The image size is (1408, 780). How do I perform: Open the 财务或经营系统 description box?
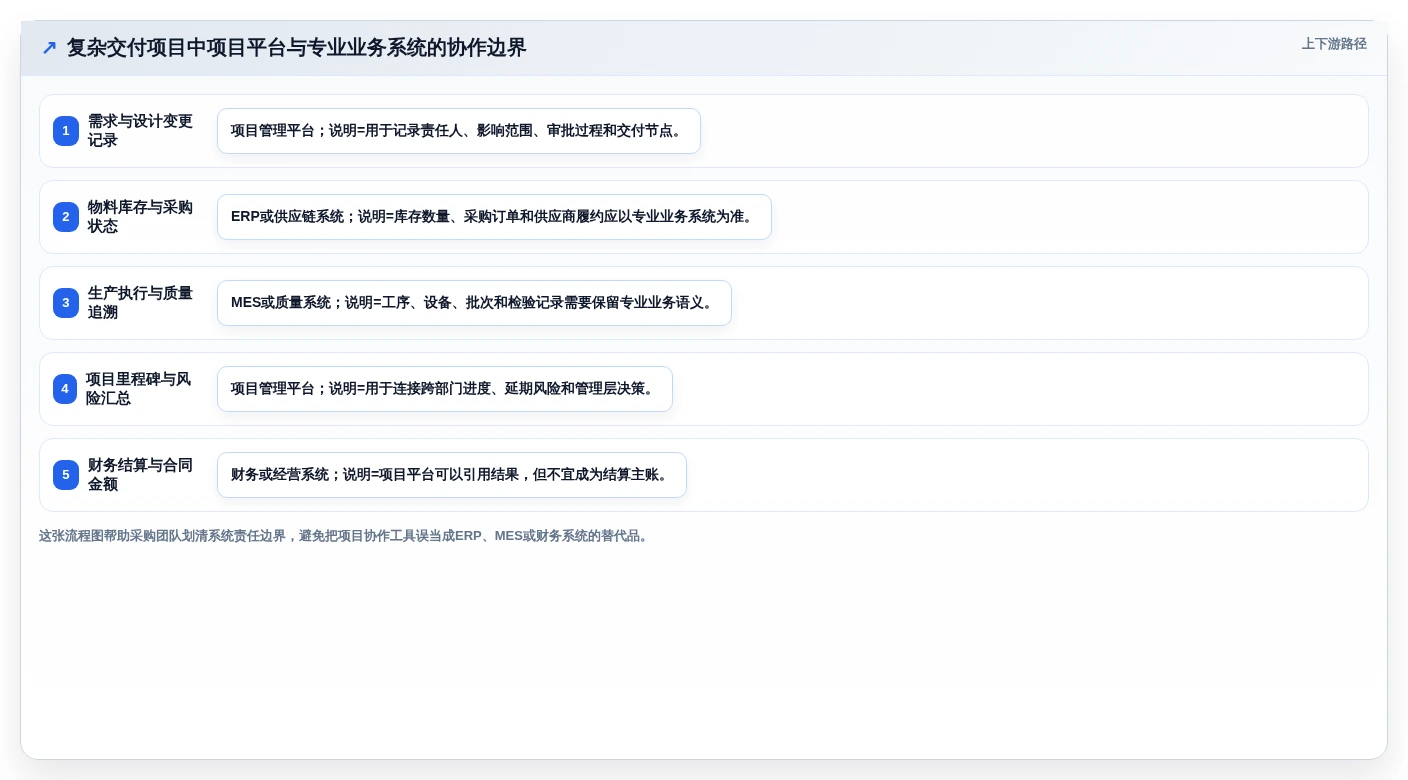point(452,475)
